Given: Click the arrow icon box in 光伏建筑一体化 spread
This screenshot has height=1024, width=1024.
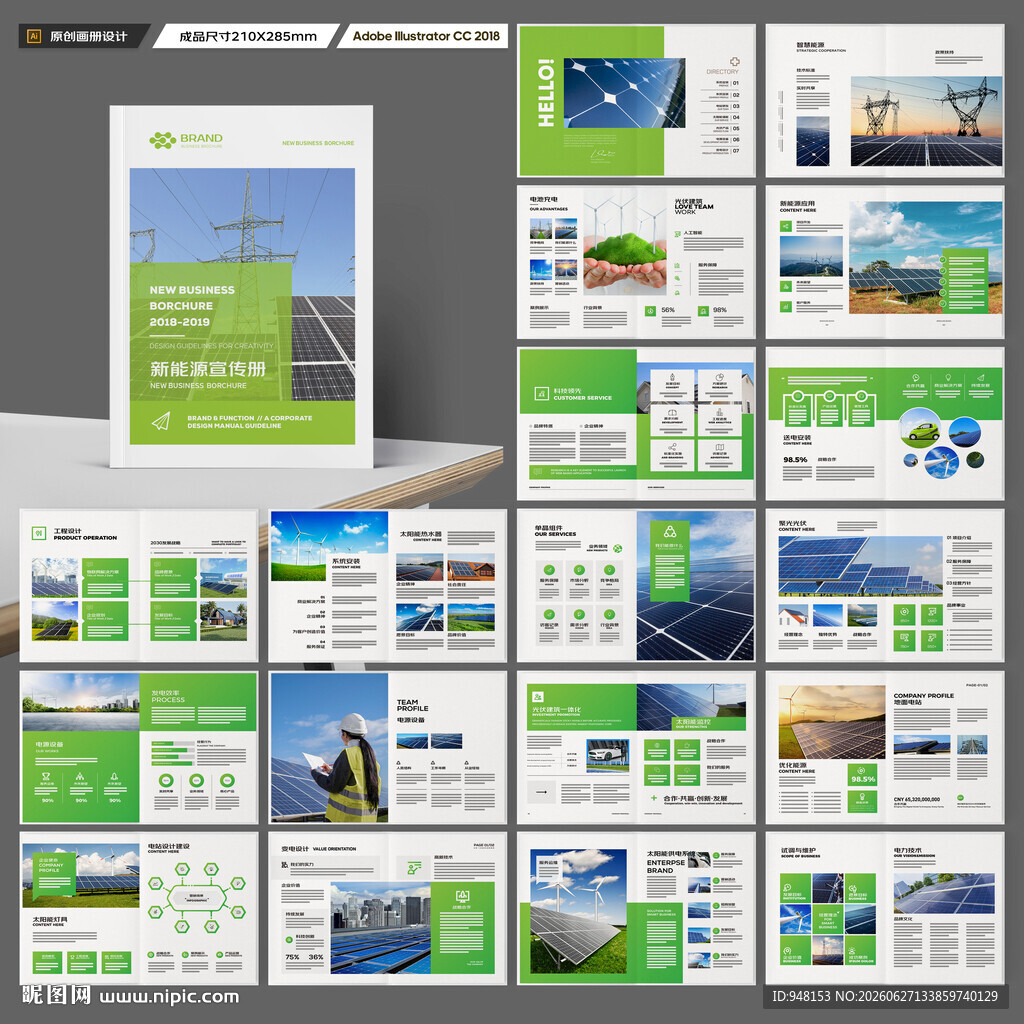Looking at the screenshot, I should coord(541,792).
